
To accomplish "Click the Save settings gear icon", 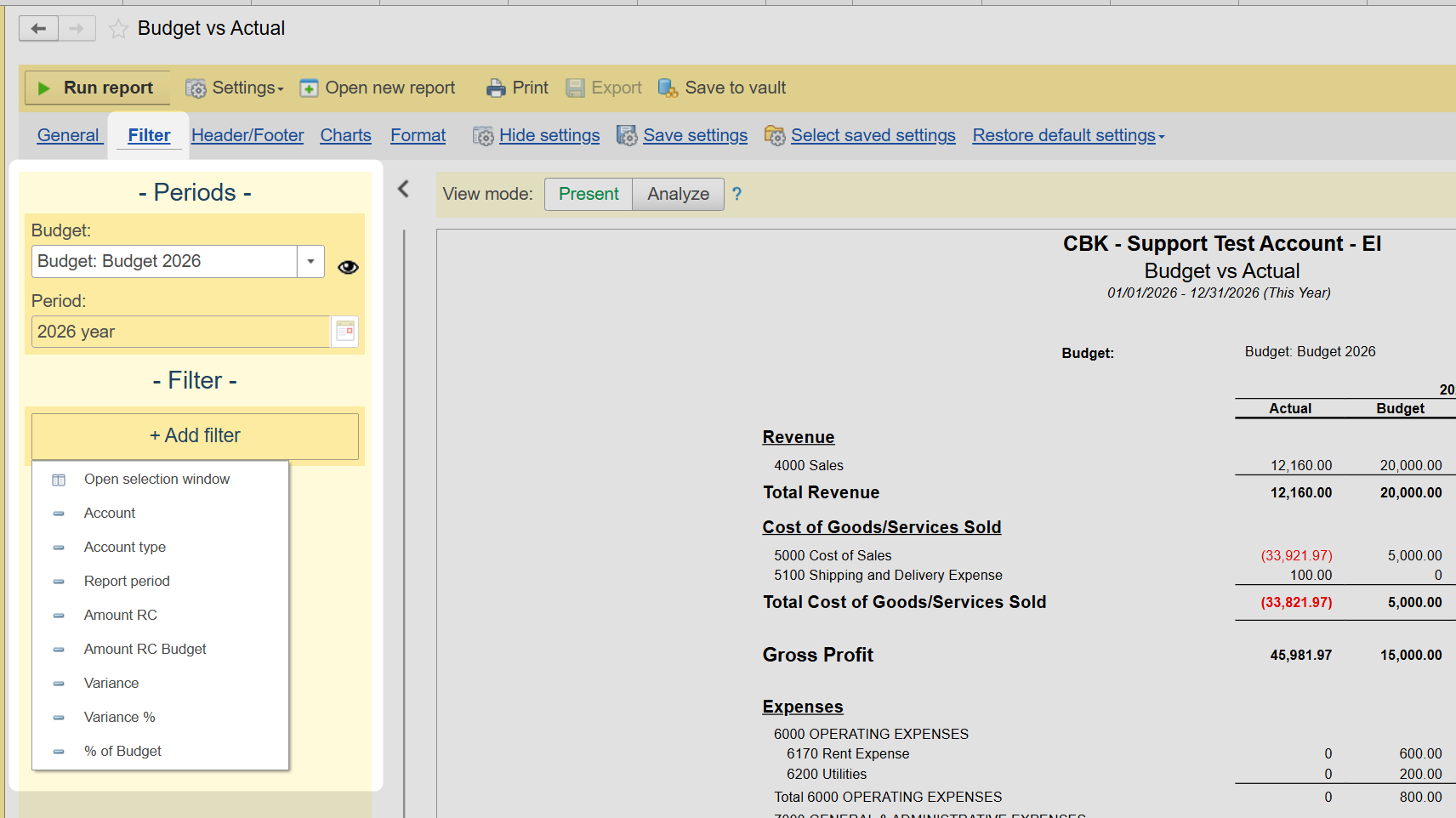I will pyautogui.click(x=627, y=136).
